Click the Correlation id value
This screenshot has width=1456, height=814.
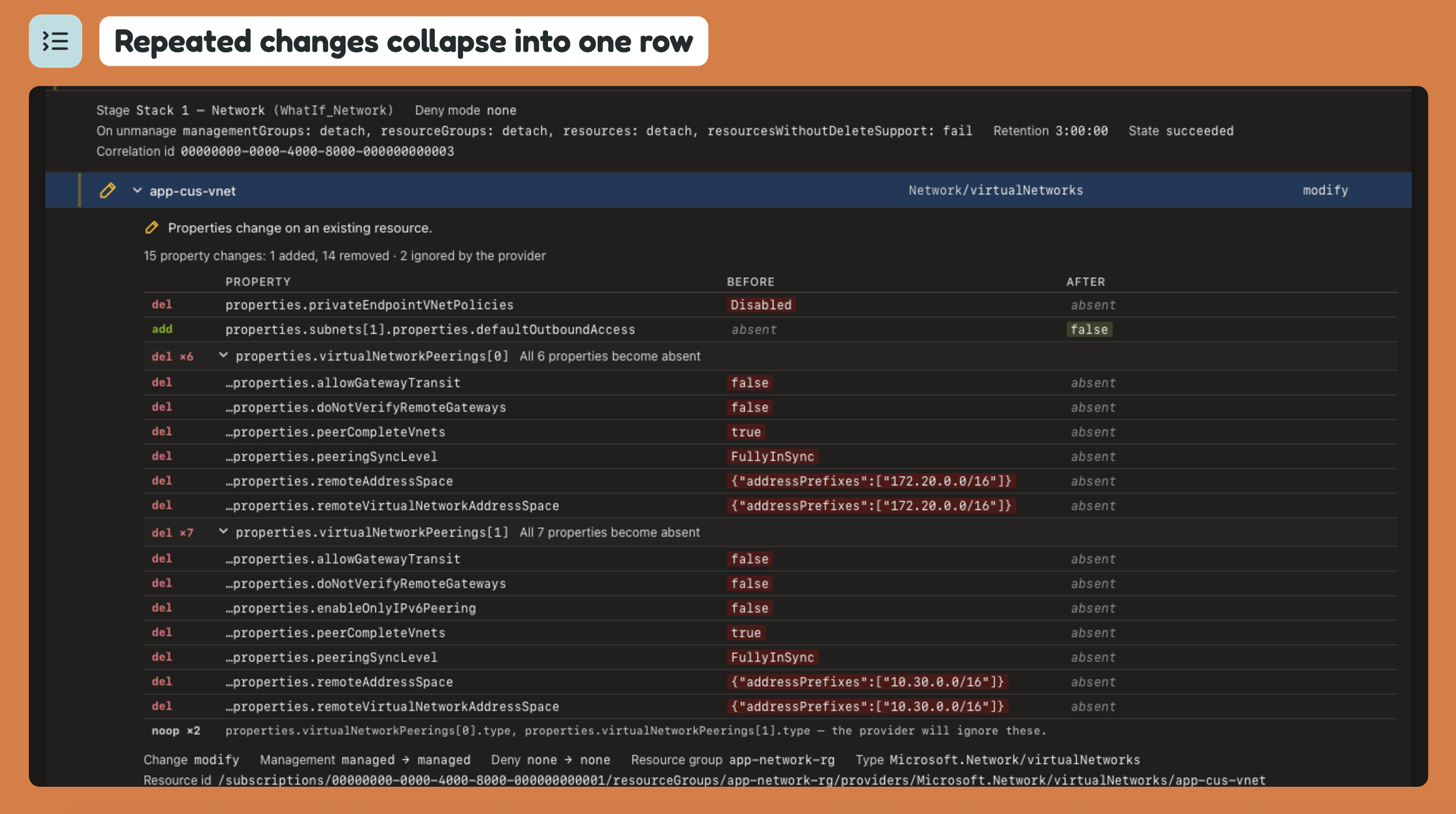(317, 152)
